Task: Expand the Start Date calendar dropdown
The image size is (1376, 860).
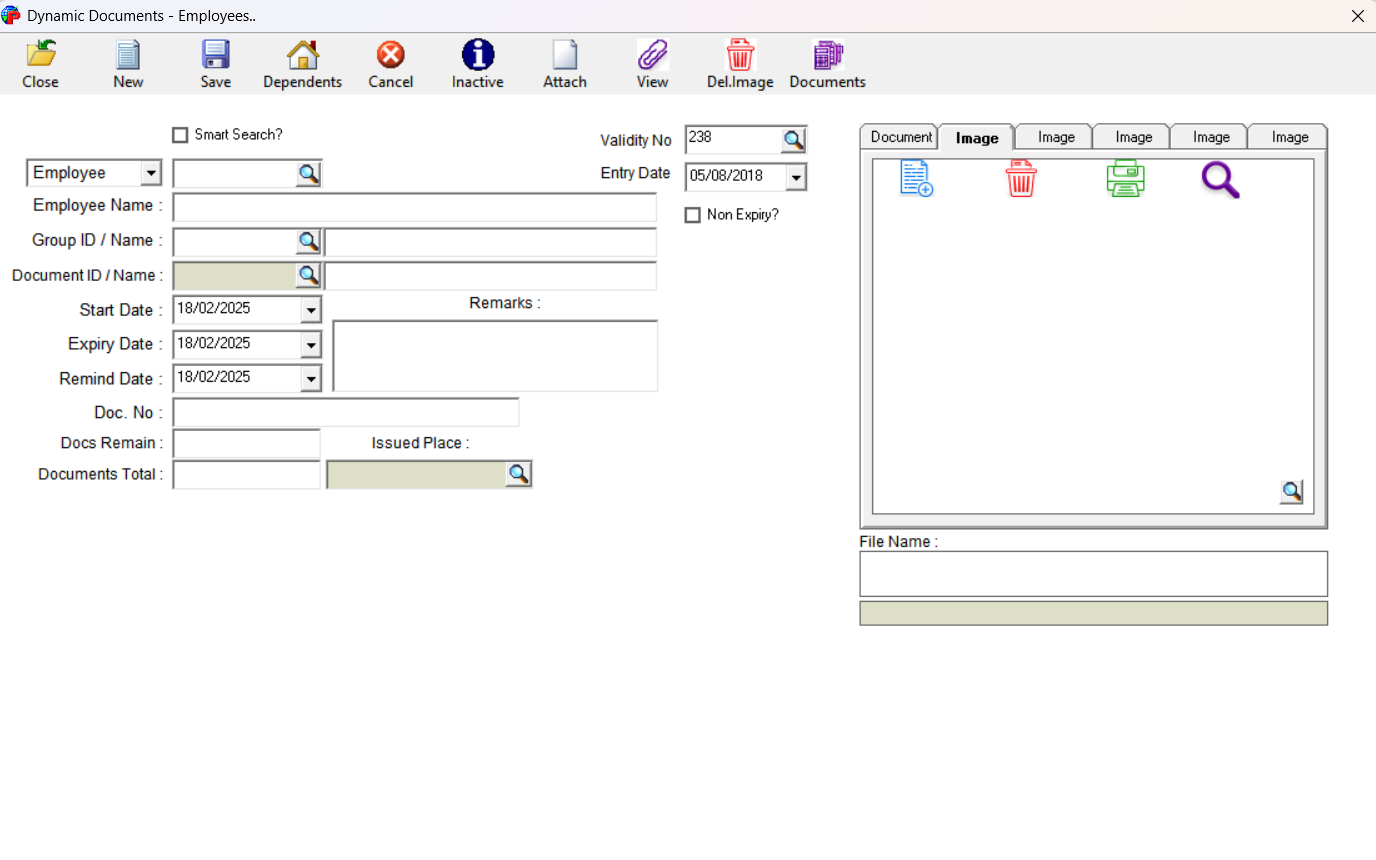Action: click(310, 310)
